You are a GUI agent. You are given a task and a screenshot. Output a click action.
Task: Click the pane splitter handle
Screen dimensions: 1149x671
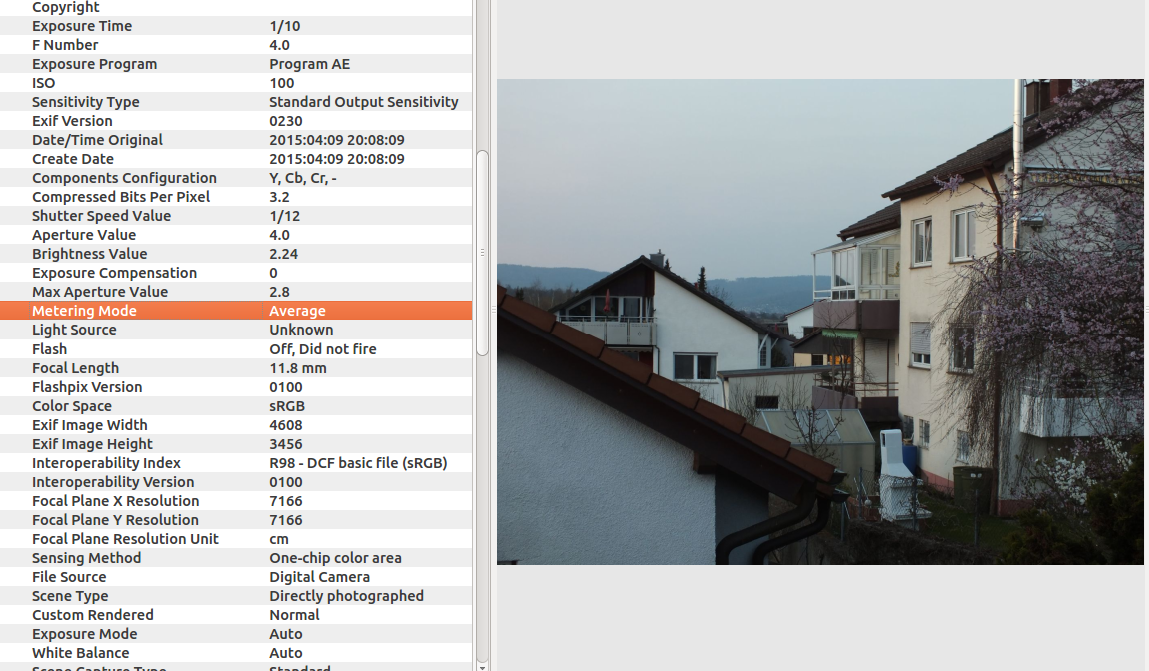pyautogui.click(x=493, y=311)
